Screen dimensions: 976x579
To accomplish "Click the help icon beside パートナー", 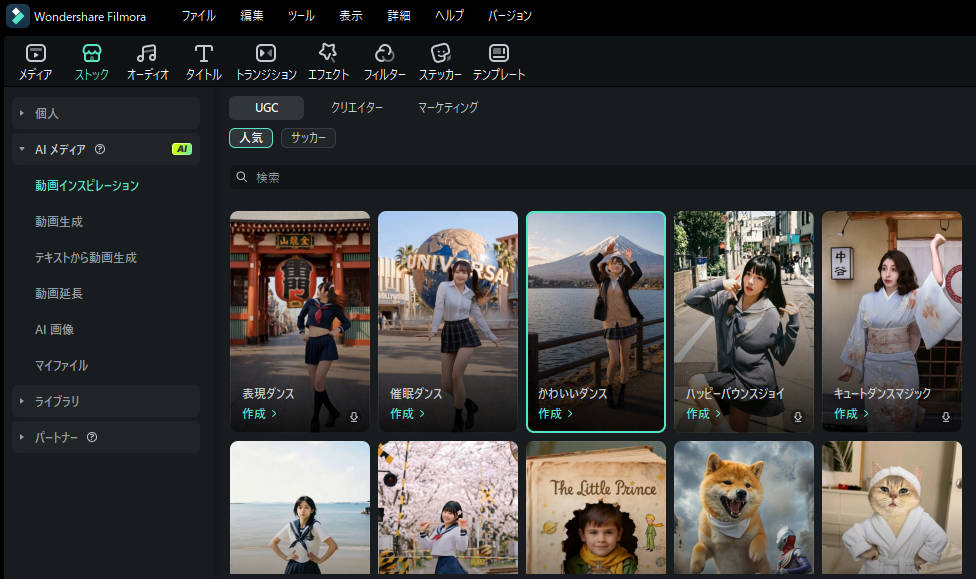I will click(92, 437).
